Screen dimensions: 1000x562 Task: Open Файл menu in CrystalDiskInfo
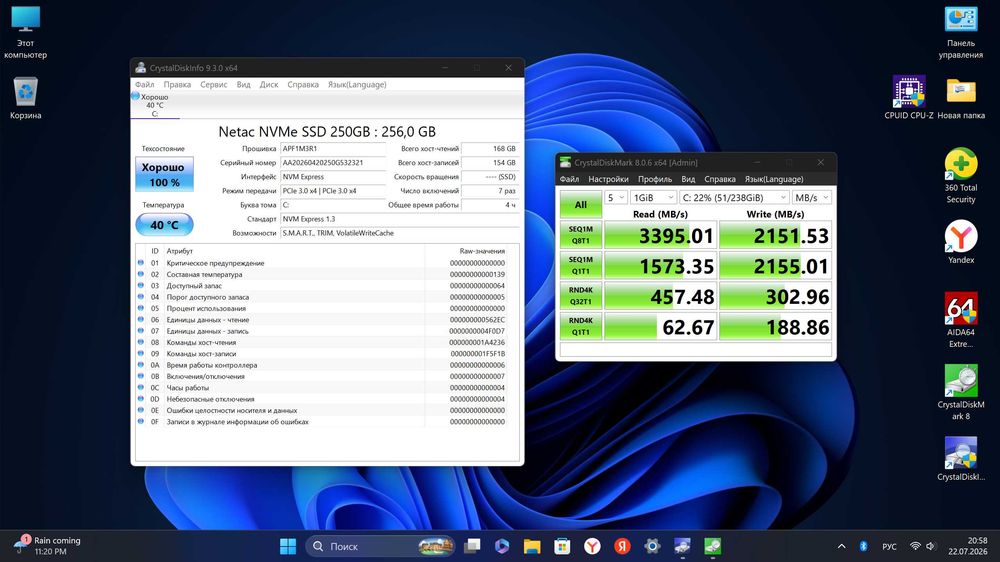pyautogui.click(x=144, y=84)
